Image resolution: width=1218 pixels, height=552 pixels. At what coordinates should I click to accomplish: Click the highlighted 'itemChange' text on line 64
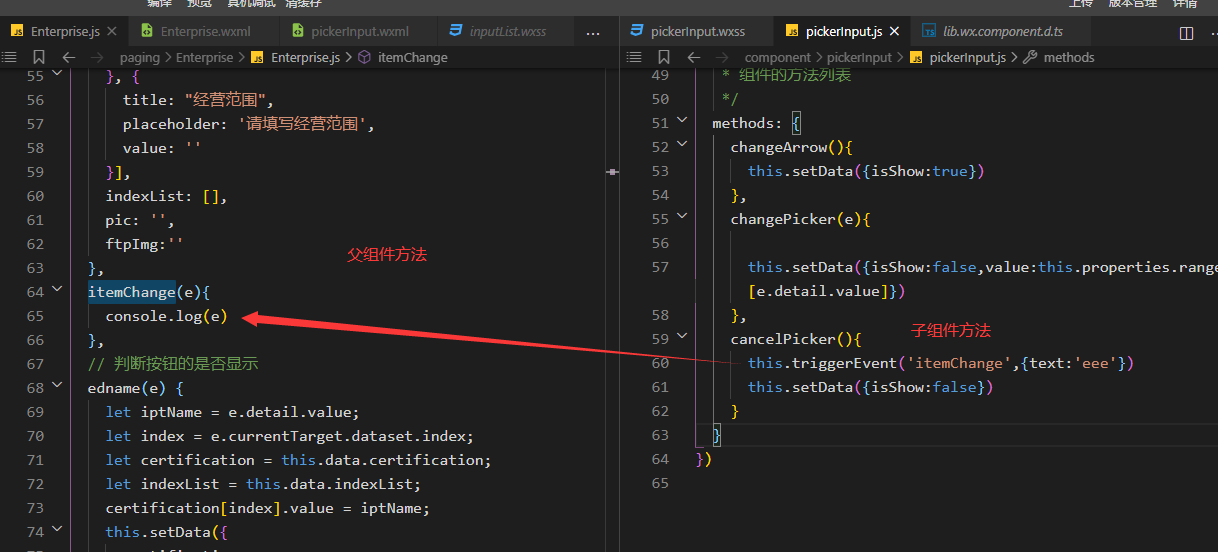[132, 292]
